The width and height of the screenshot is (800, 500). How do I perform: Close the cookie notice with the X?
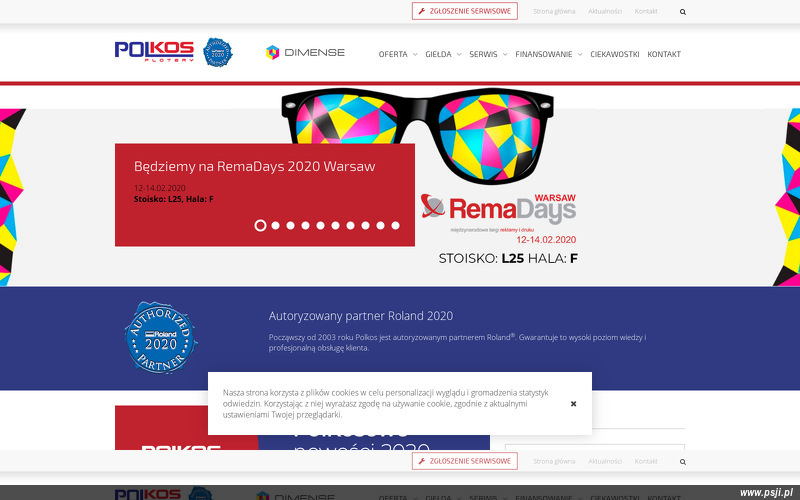573,404
